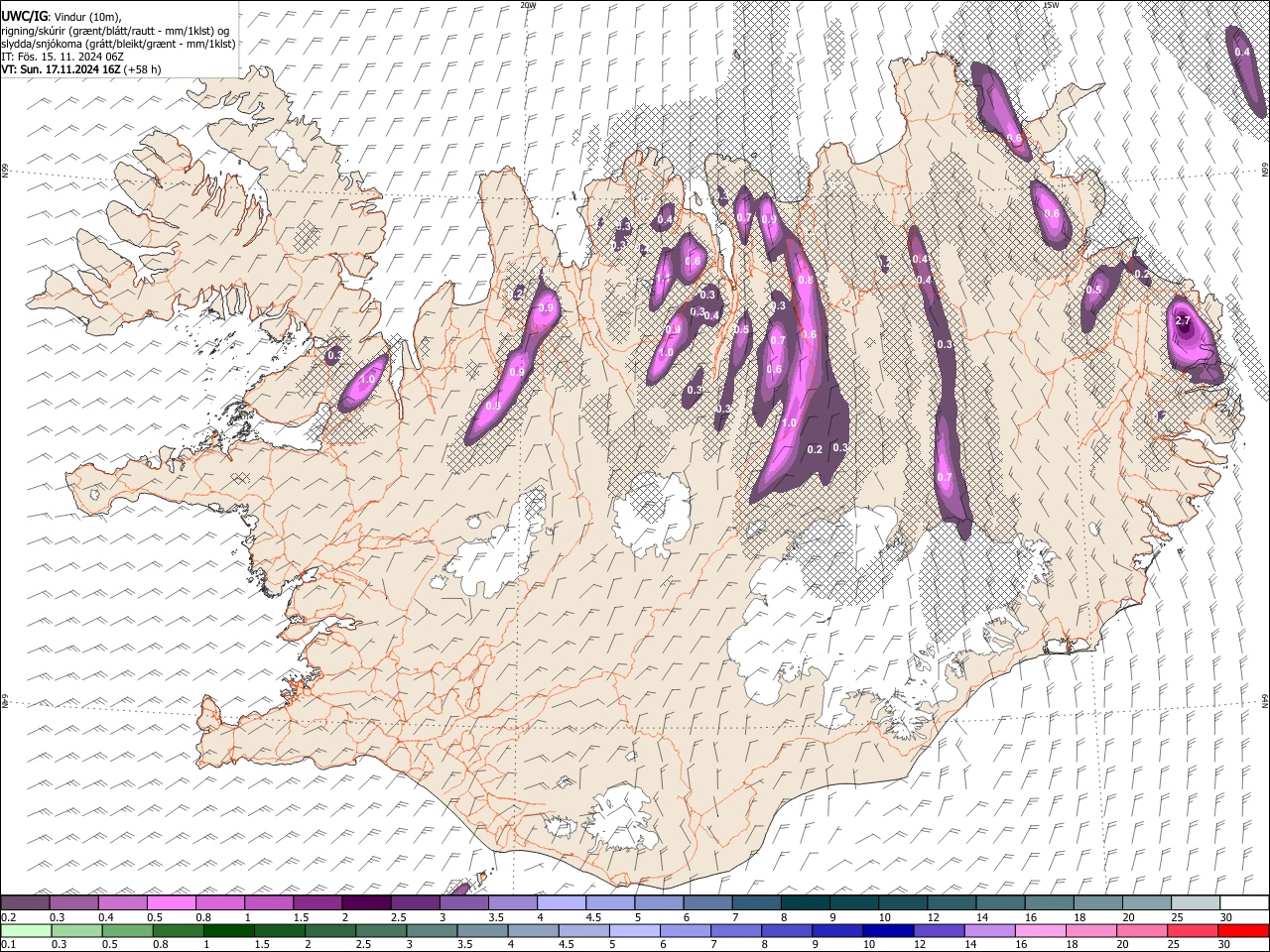Select the bright magenta 0.5 snow legend swatch
This screenshot has height=952, width=1270.
pos(172,902)
